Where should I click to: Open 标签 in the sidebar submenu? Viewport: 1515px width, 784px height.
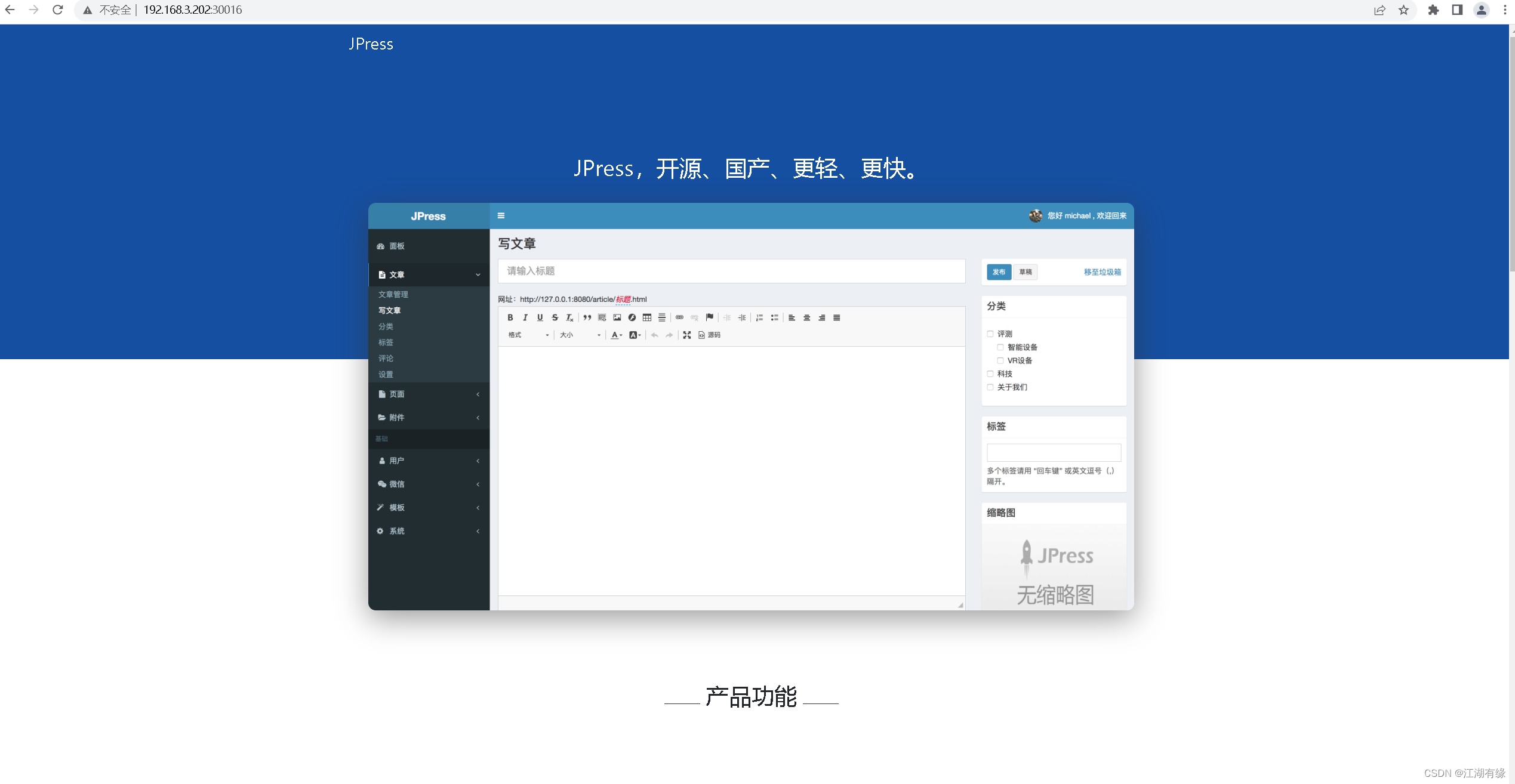(386, 342)
